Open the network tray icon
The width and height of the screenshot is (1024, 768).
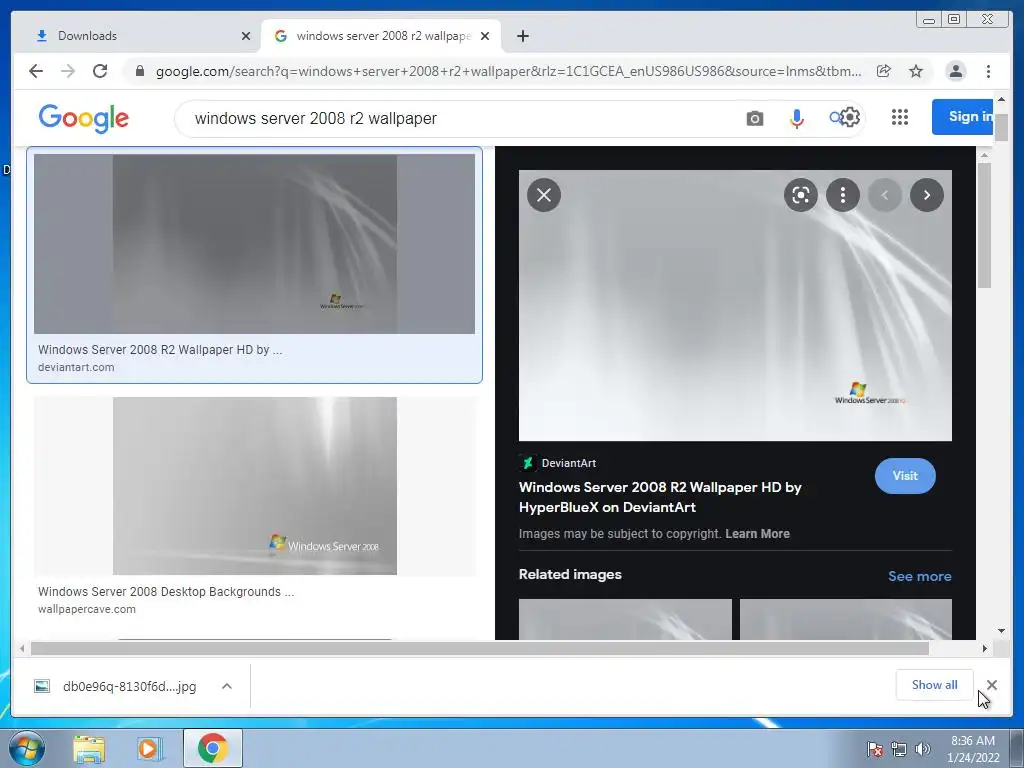(899, 749)
